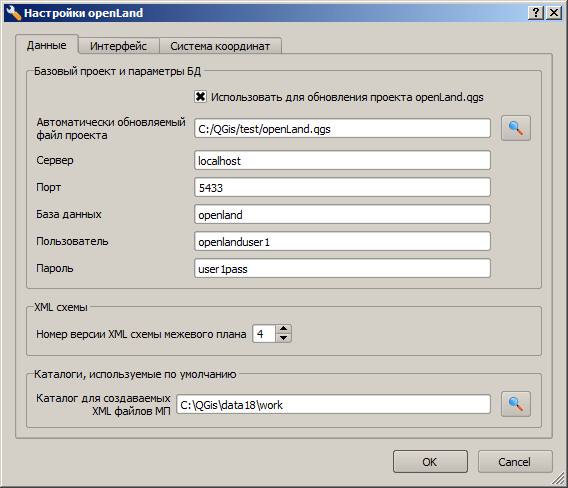Screen dimensions: 568x488
Task: Click the 'Базовый проект и параметры БД' group title
Action: [117, 71]
